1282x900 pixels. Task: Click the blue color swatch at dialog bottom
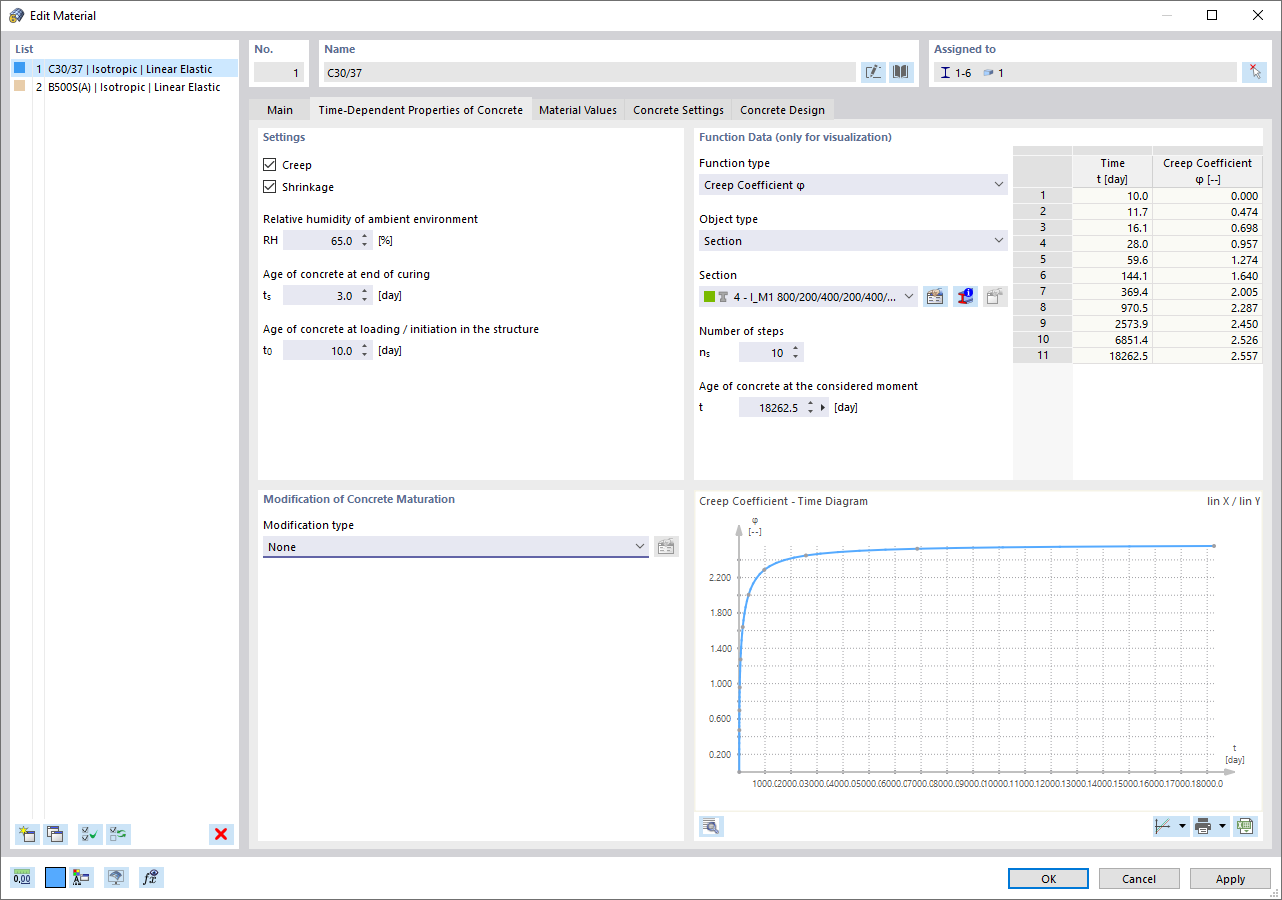(55, 877)
